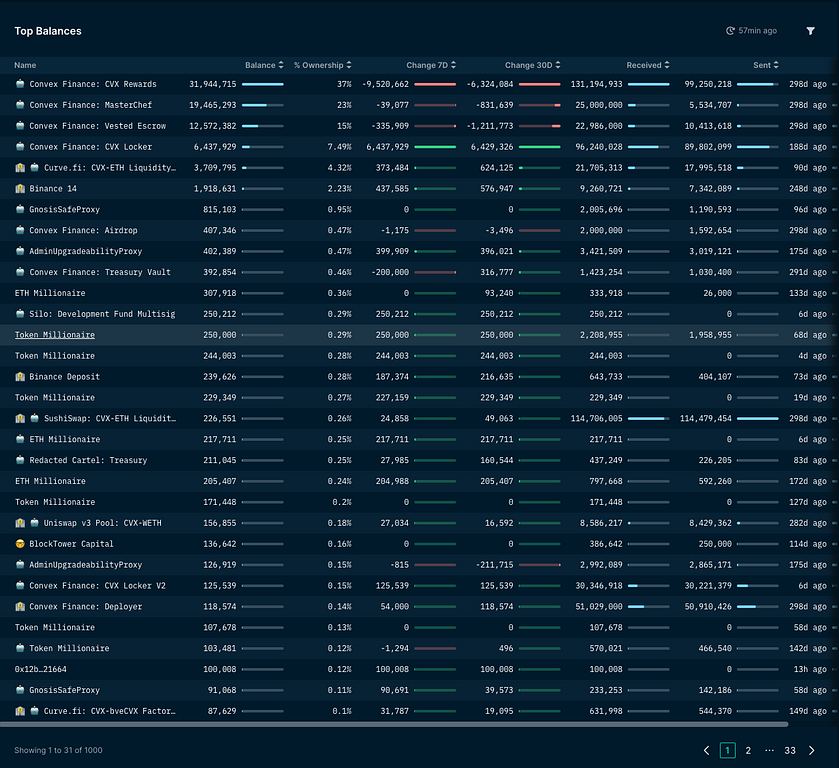The image size is (839, 768).
Task: Sort by Change 30D column header
Action: pyautogui.click(x=532, y=65)
